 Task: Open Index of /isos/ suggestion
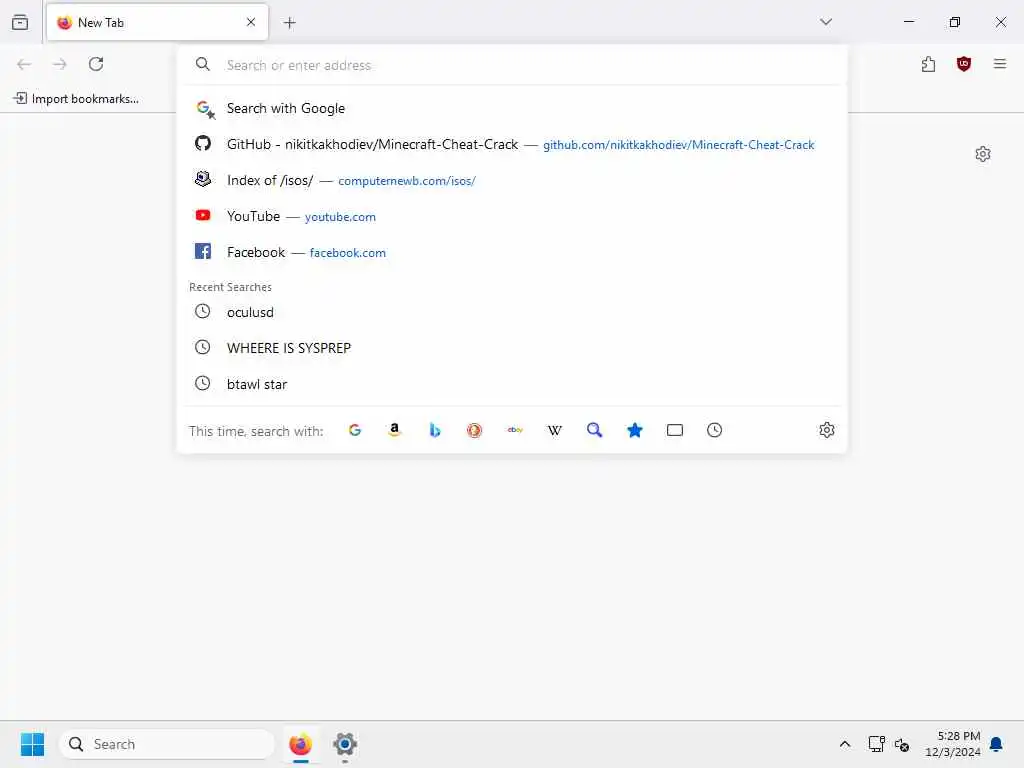pos(511,180)
